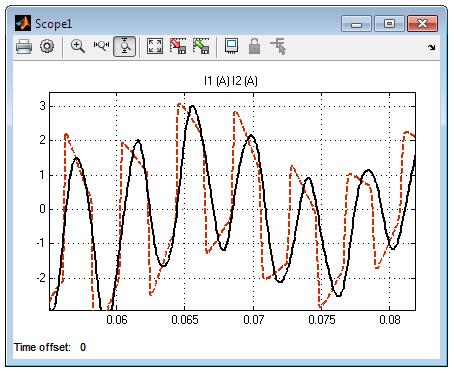This screenshot has width=454, height=373.
Task: Select the Zoom X-axis tool
Action: [101, 46]
